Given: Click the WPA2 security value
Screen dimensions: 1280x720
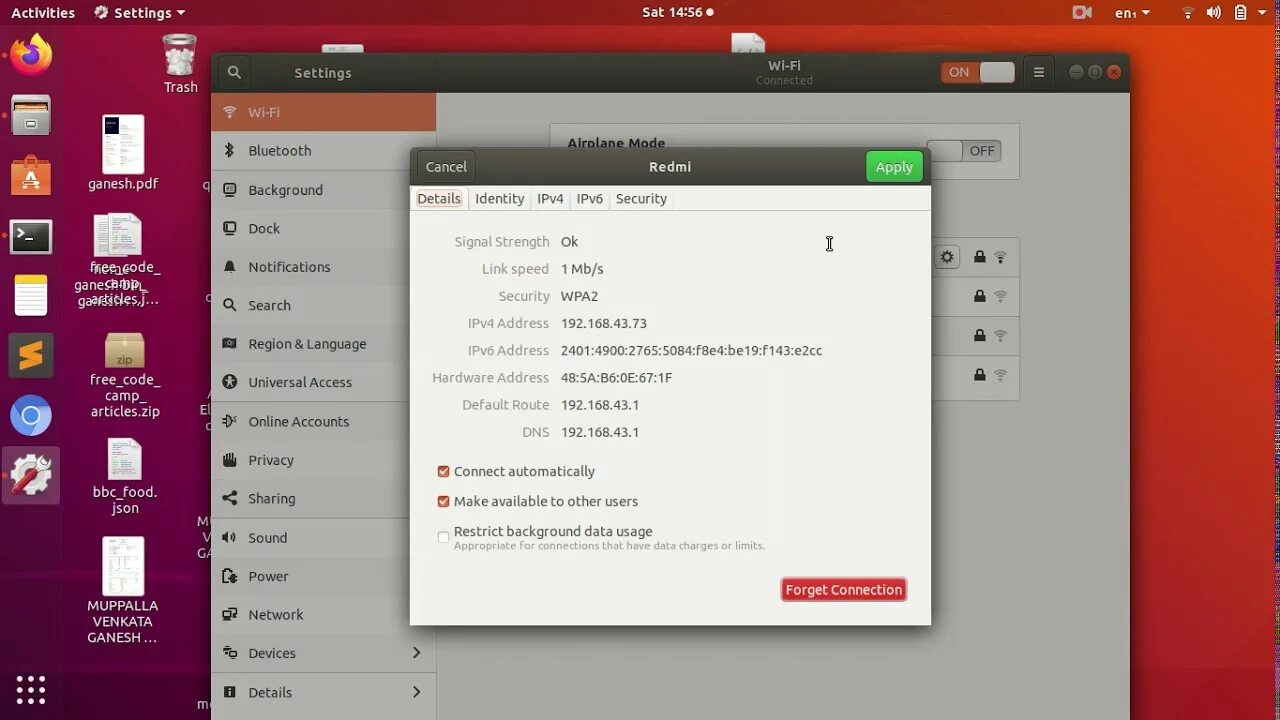Looking at the screenshot, I should [579, 297].
